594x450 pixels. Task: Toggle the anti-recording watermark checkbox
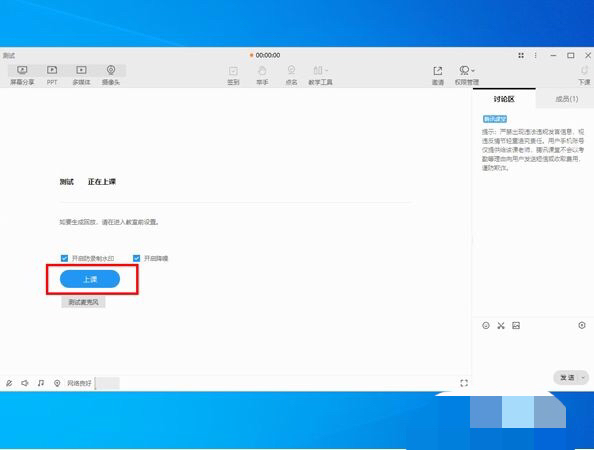pos(64,258)
